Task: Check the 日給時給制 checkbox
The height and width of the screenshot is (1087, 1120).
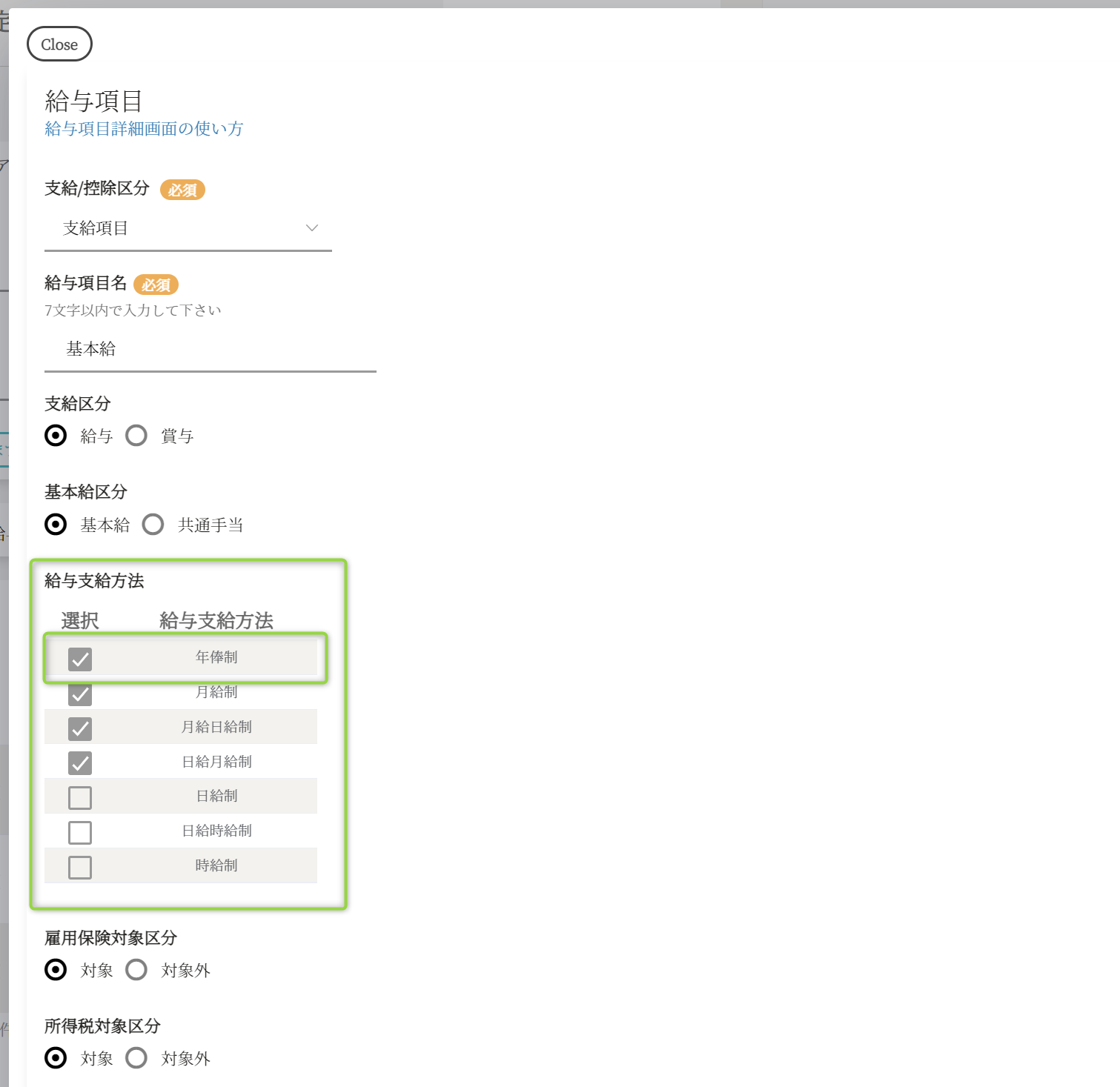Action: pos(80,832)
